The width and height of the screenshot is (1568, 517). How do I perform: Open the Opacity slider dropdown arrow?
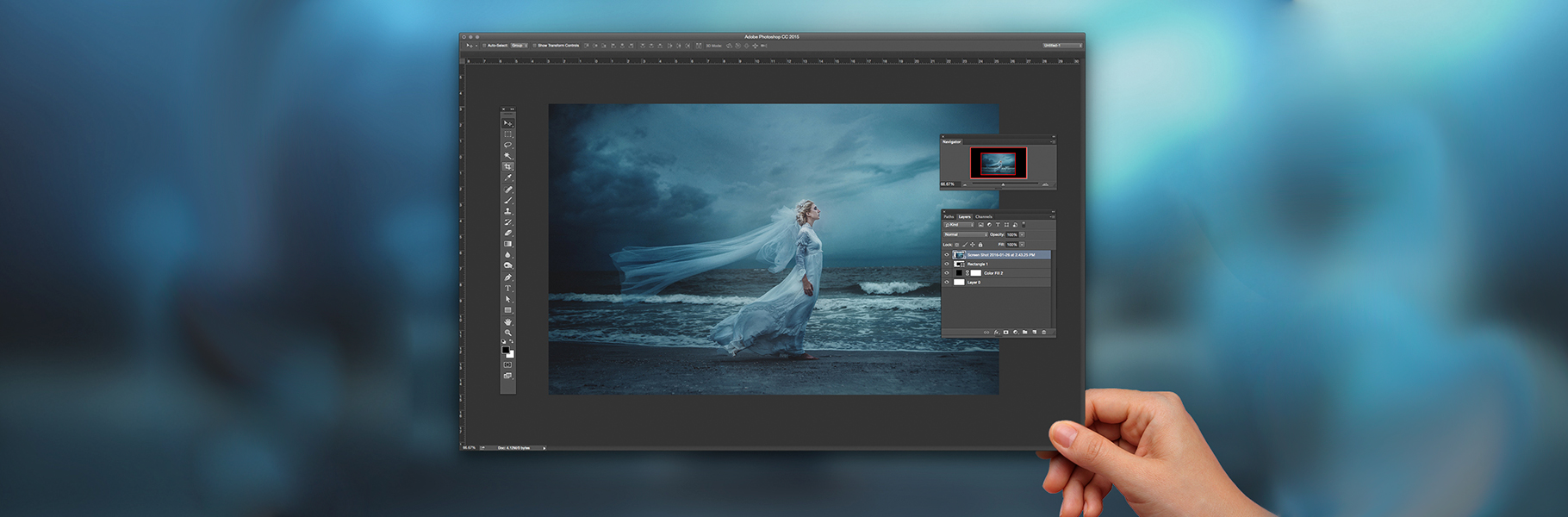pos(1022,234)
